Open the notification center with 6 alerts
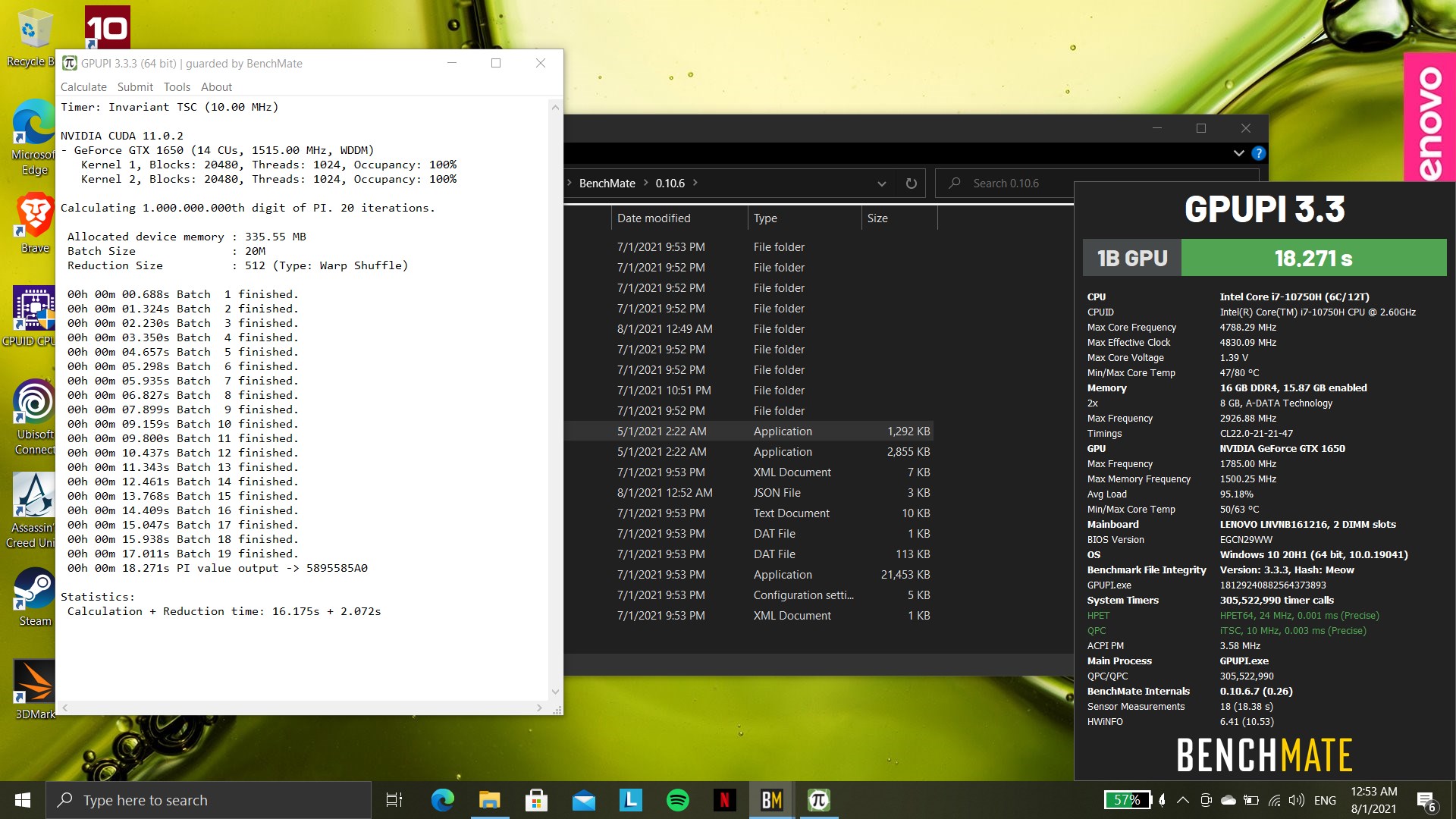Image resolution: width=1456 pixels, height=819 pixels. pyautogui.click(x=1426, y=801)
